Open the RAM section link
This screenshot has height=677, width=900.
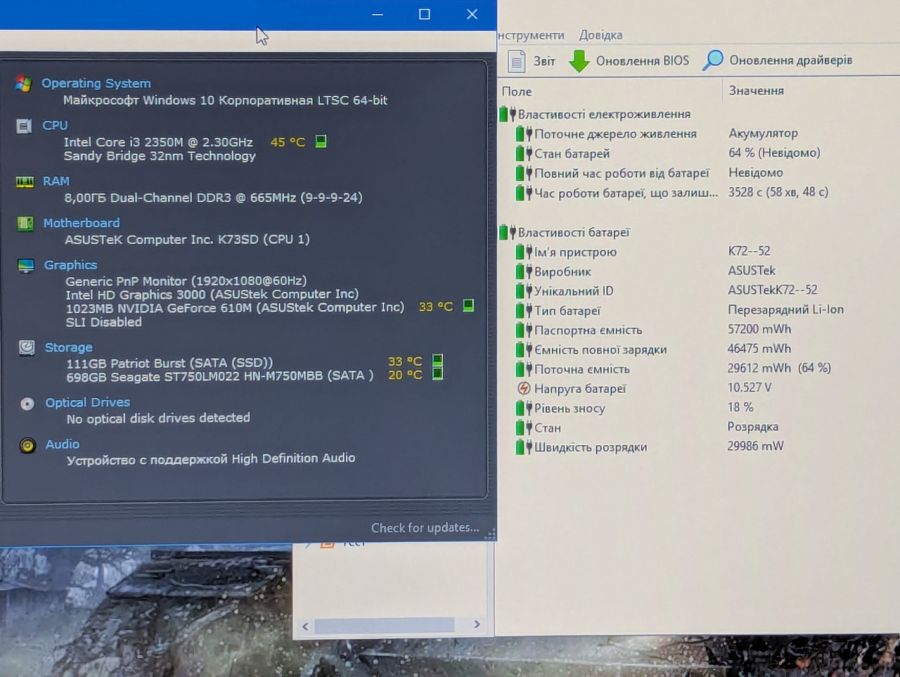pos(56,181)
